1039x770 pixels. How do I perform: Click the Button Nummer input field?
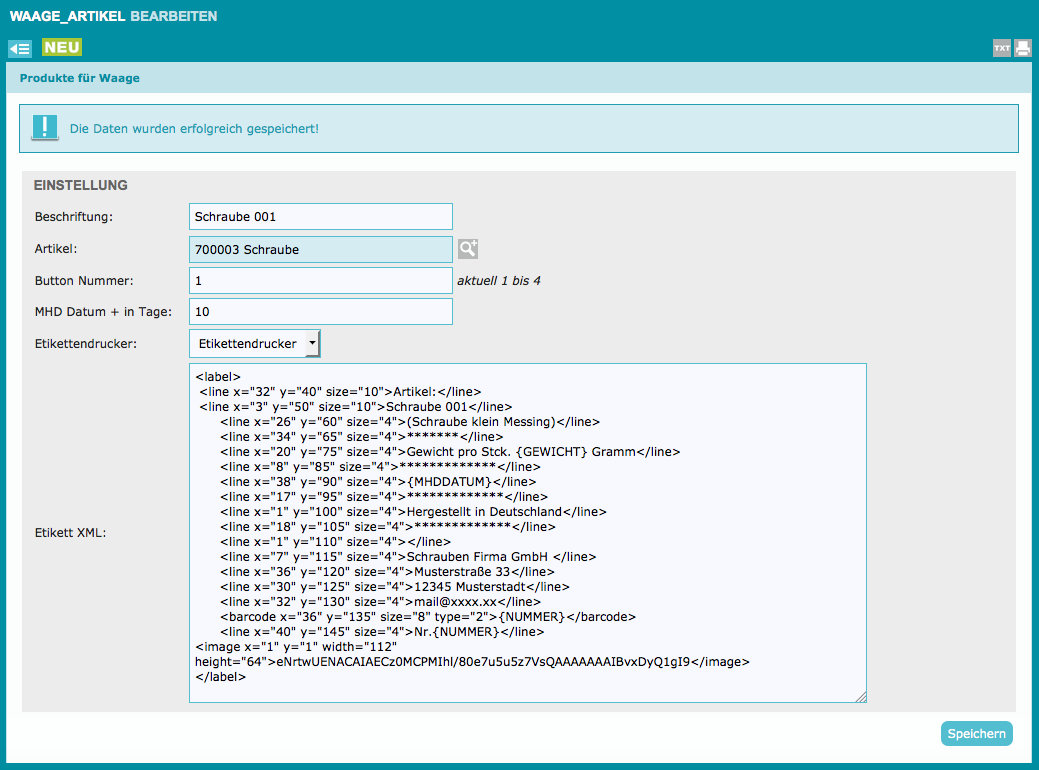[x=321, y=280]
